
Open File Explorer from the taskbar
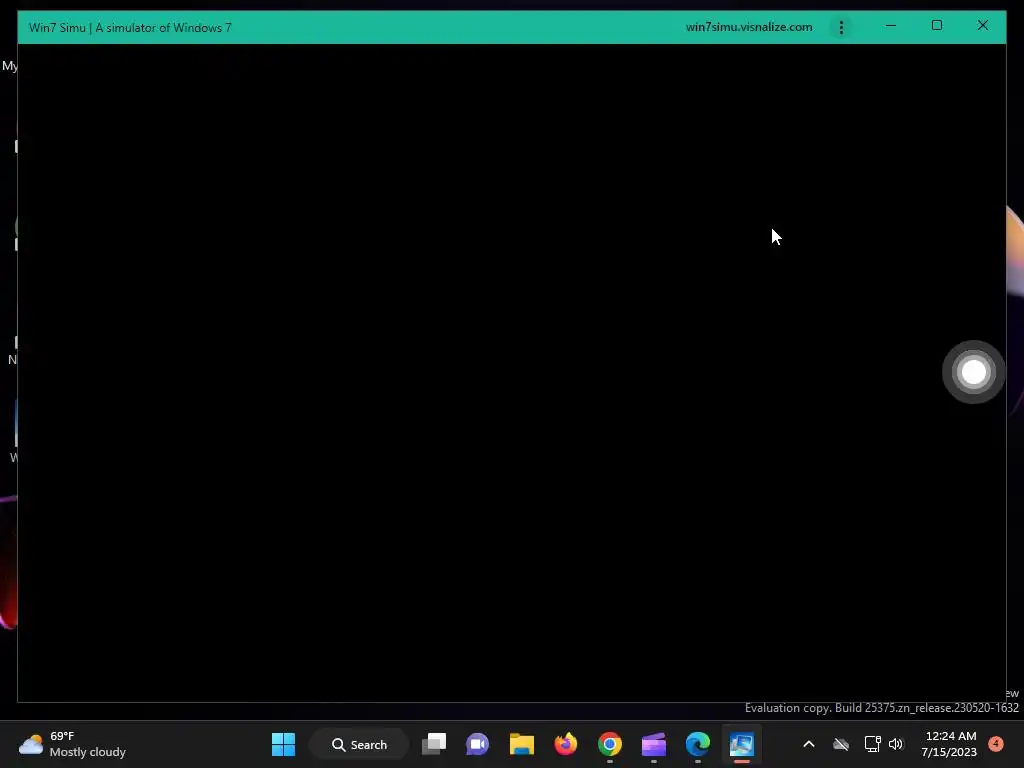click(521, 744)
